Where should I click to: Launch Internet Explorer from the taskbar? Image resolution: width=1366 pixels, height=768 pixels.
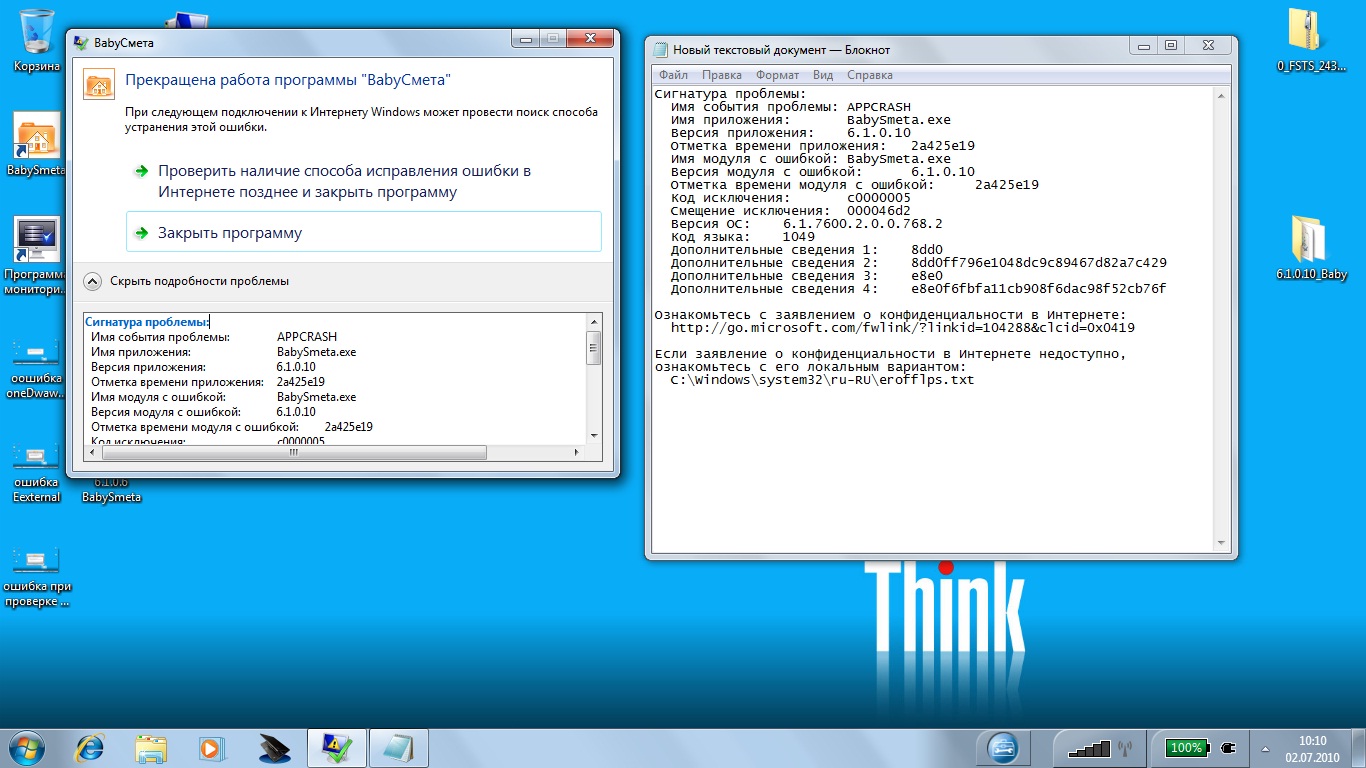click(90, 747)
